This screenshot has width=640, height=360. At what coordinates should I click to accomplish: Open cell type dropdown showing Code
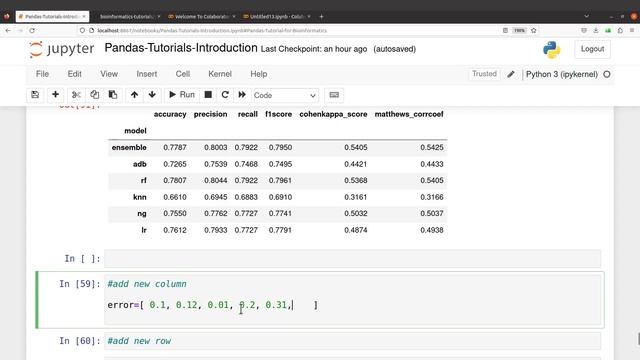tap(285, 95)
